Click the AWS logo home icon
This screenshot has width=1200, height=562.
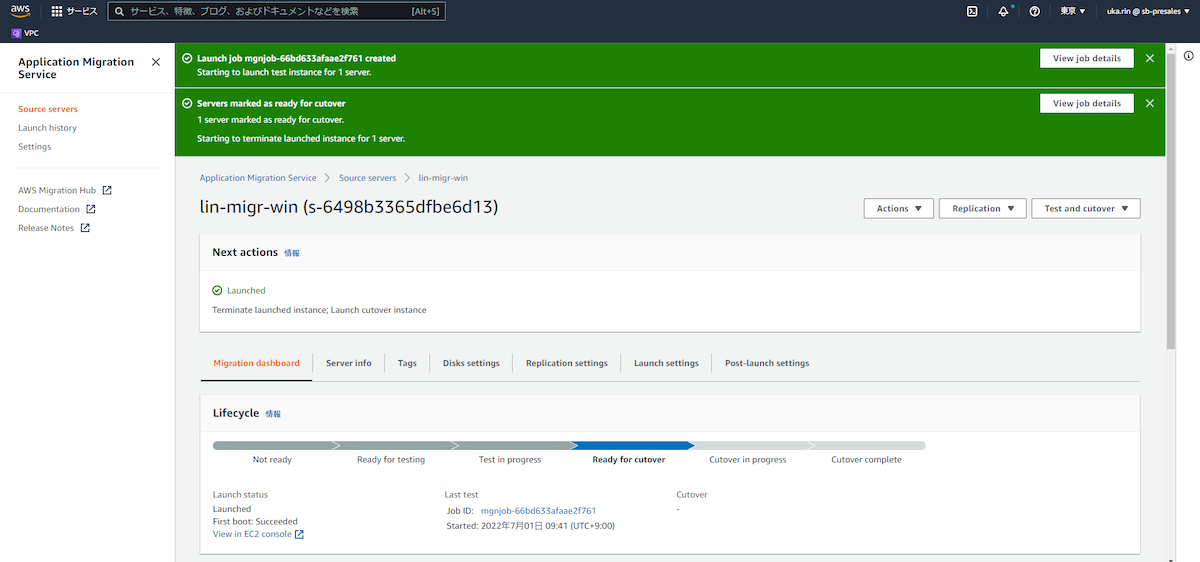tap(21, 11)
